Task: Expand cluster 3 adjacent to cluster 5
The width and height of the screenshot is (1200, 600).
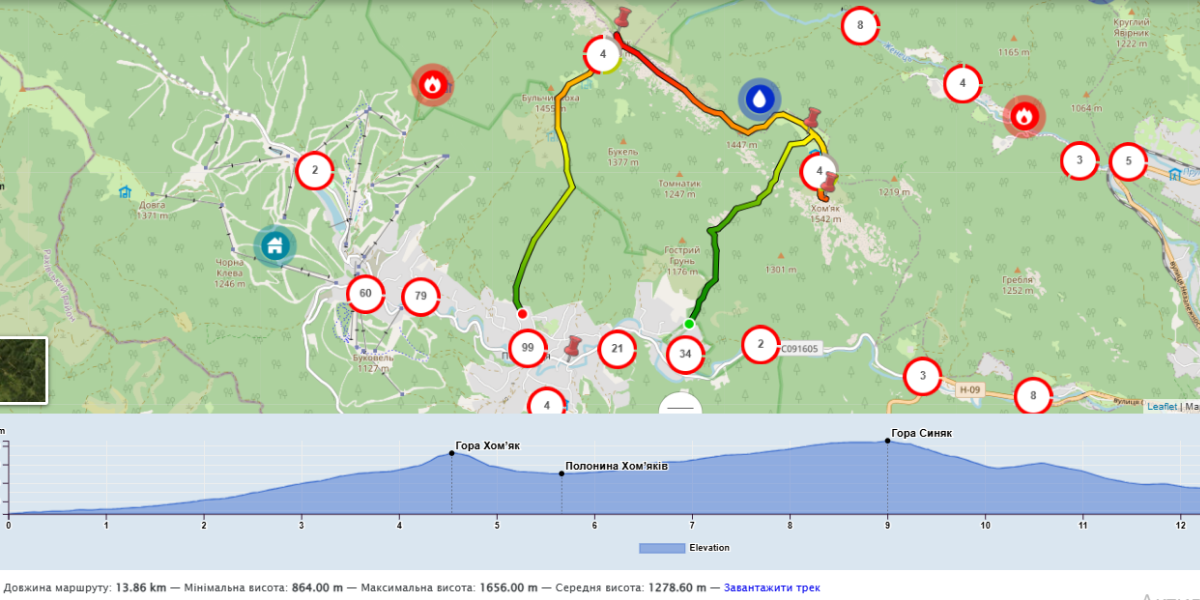Action: 1079,160
